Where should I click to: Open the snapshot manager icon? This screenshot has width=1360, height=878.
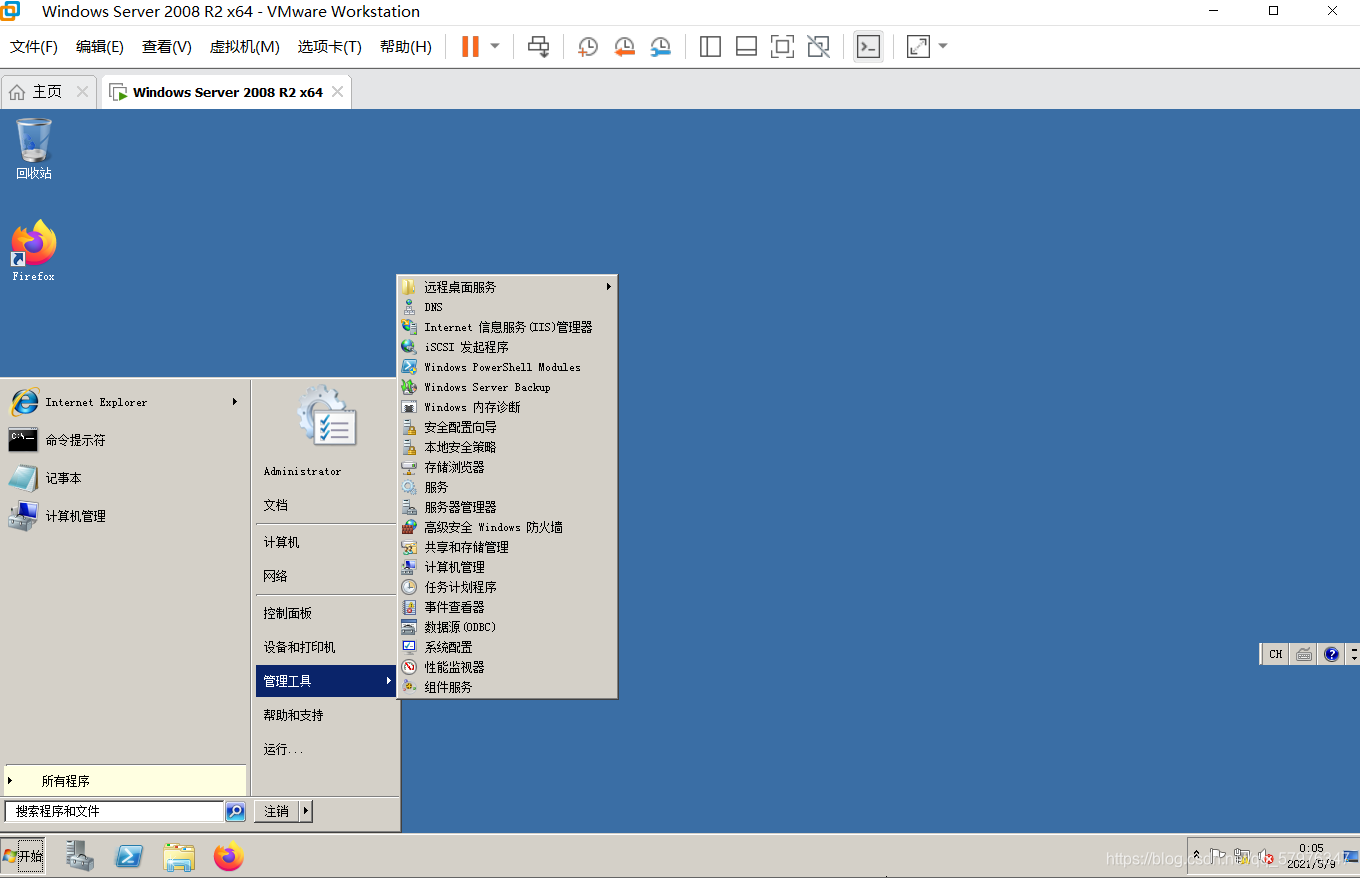coord(660,47)
